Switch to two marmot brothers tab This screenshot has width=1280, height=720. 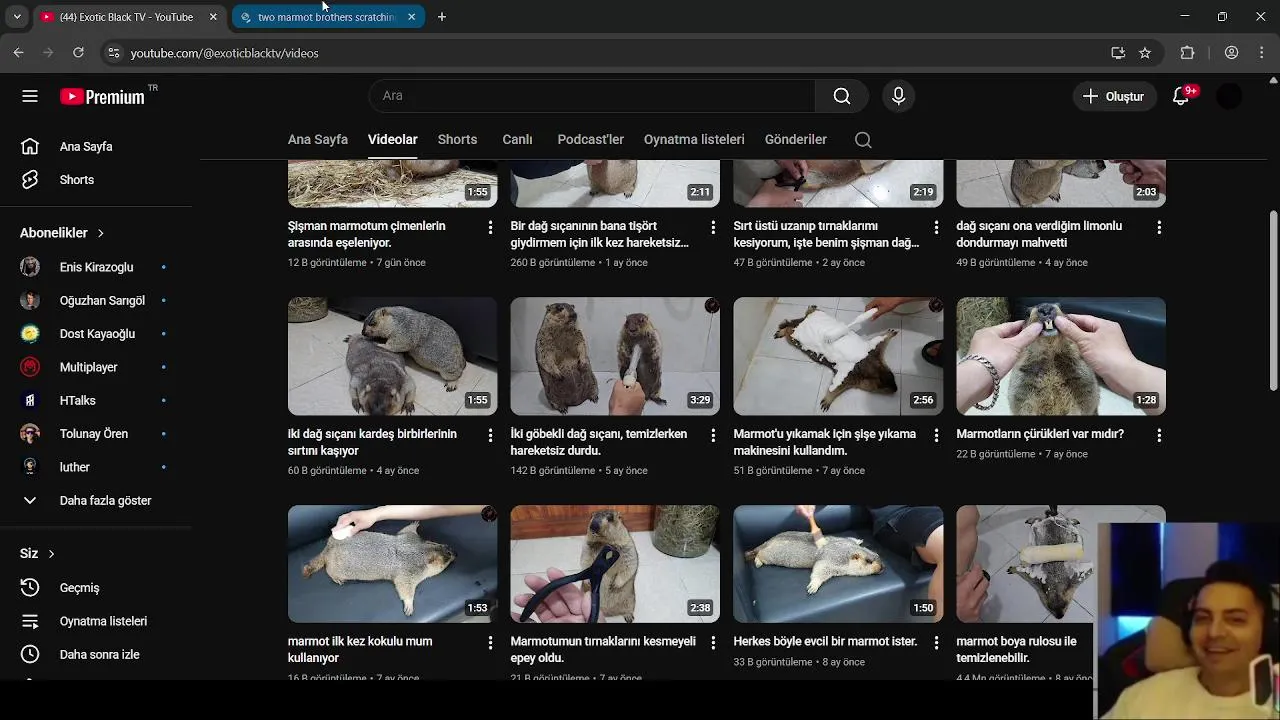coord(327,17)
